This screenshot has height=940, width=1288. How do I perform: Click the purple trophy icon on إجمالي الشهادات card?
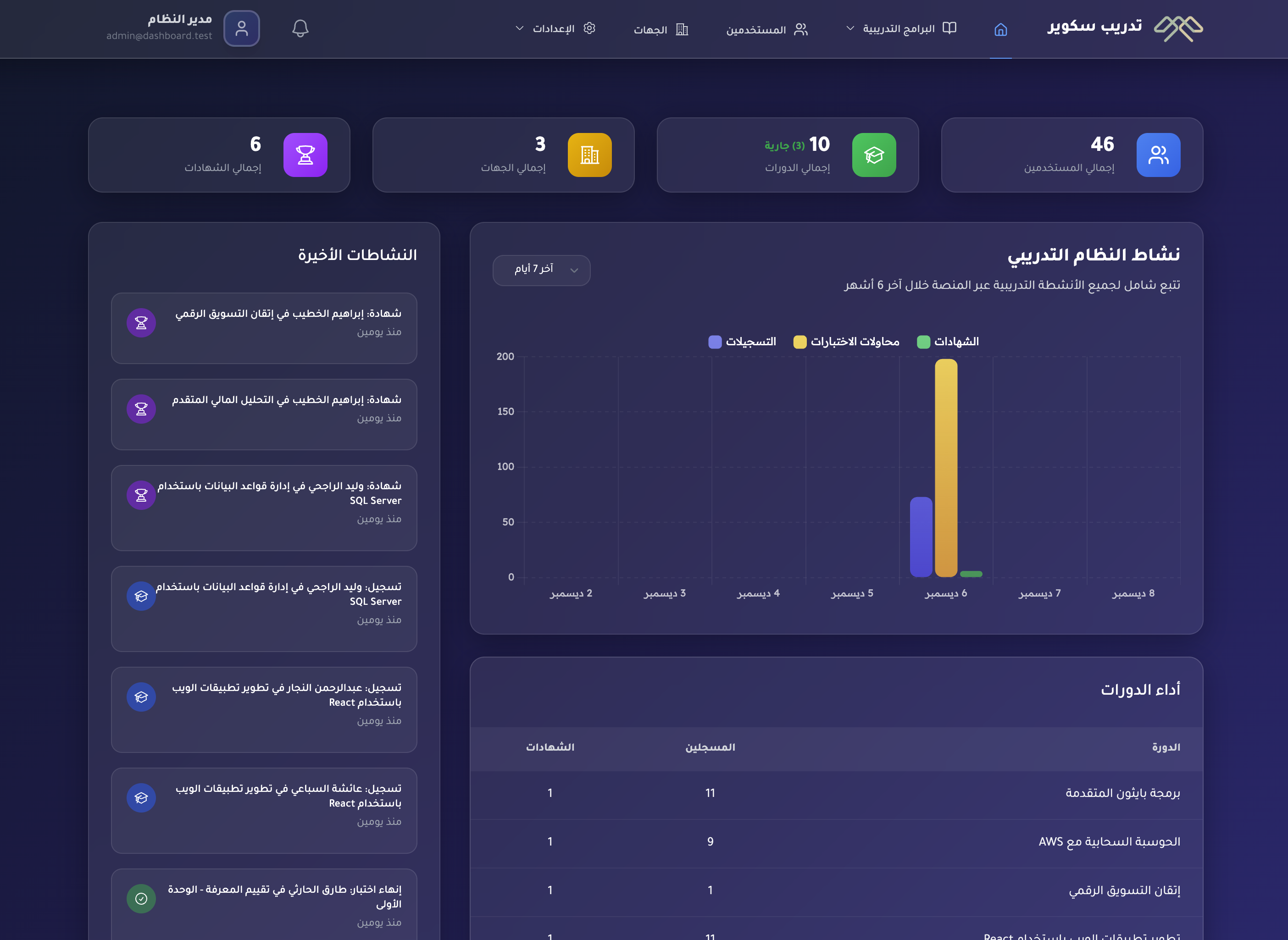point(305,155)
